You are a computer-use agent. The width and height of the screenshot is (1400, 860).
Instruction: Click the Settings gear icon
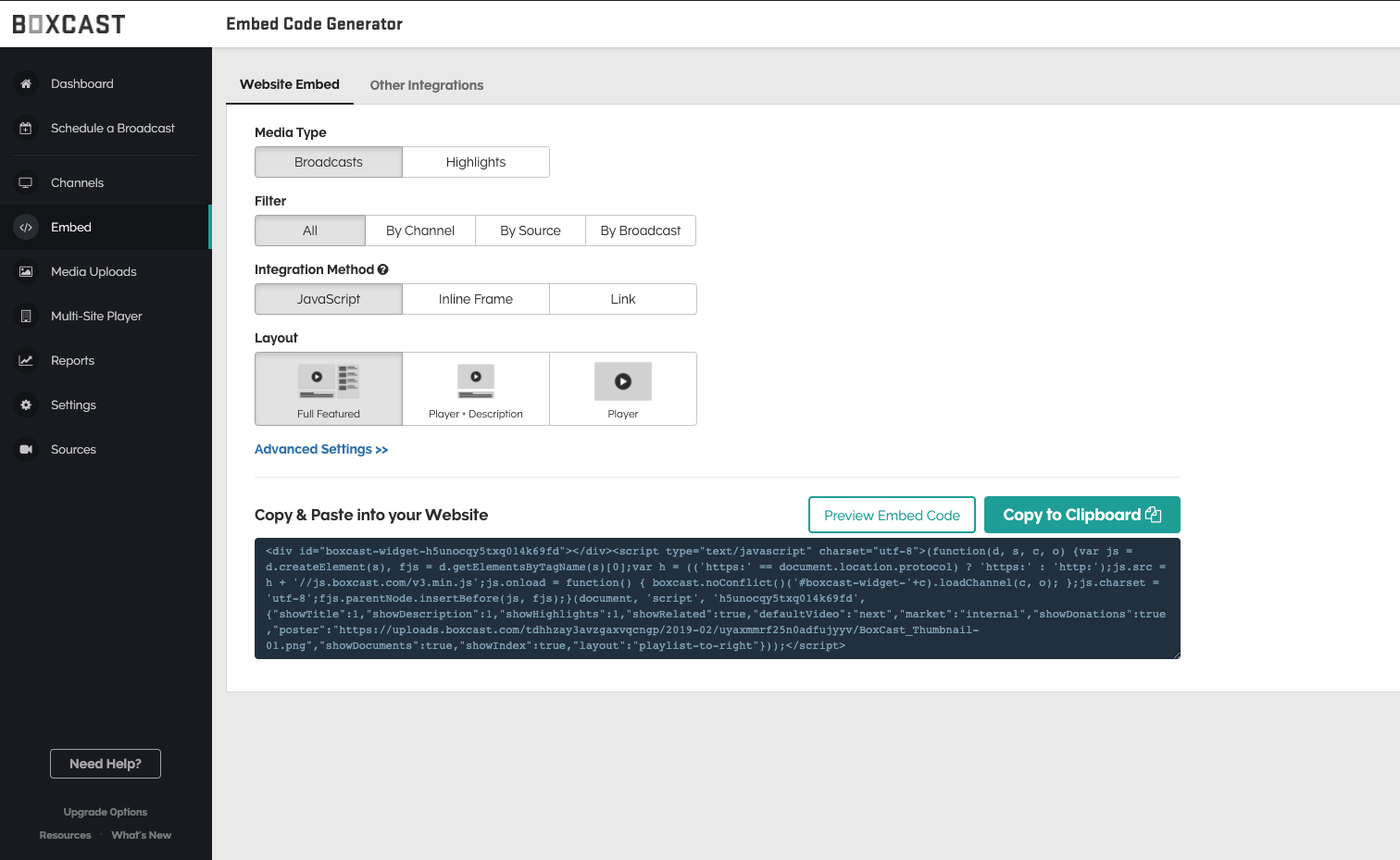coord(26,405)
